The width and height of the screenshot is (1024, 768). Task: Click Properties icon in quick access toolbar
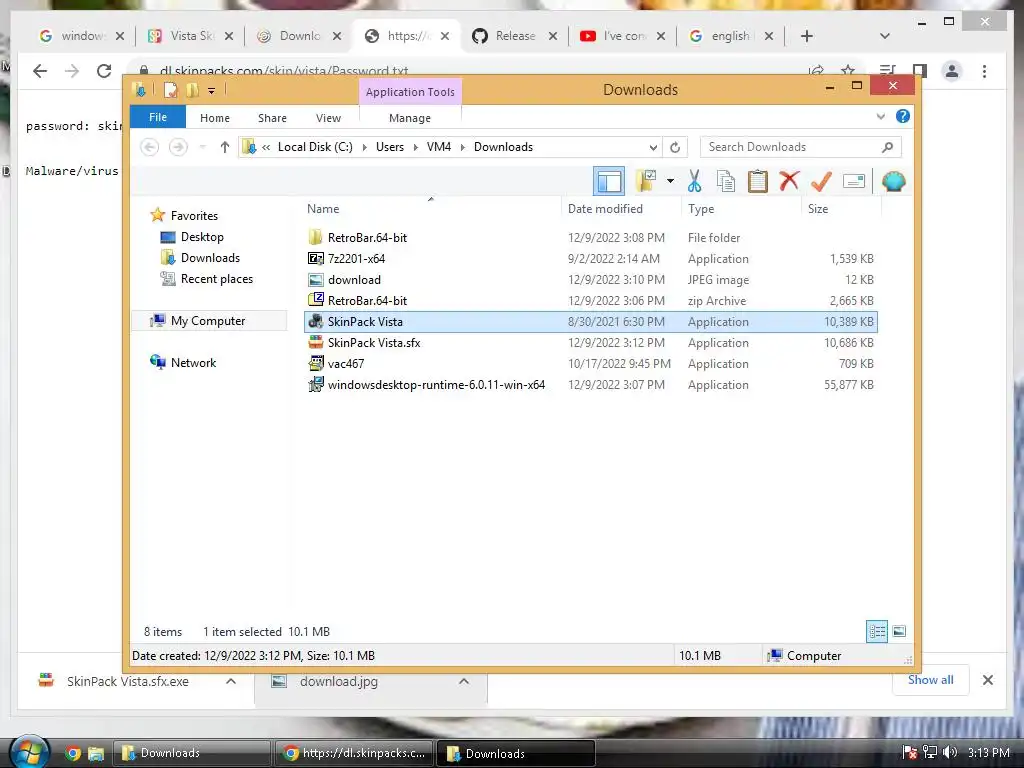(170, 90)
